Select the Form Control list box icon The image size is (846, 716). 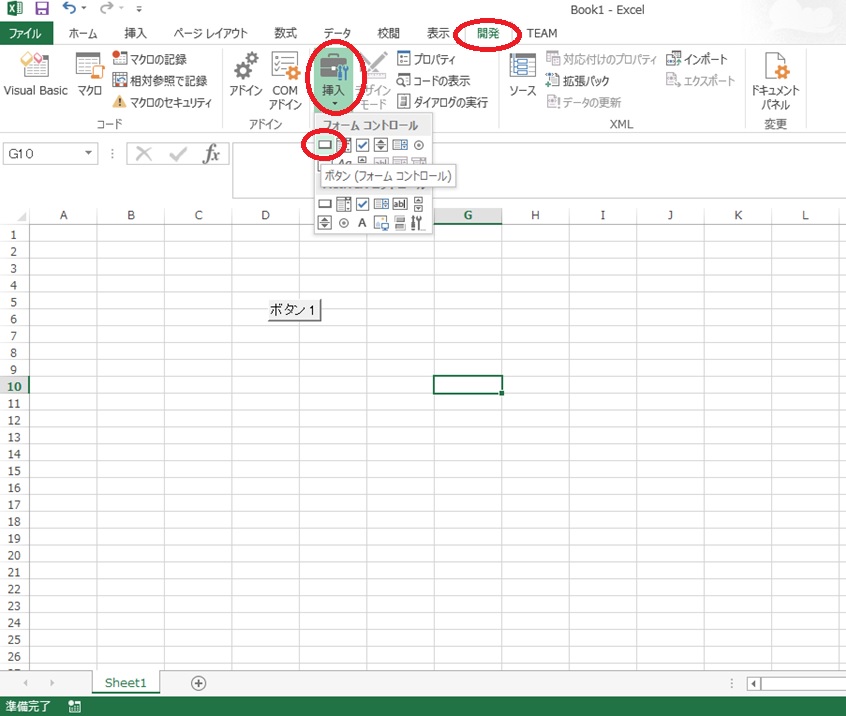coord(400,145)
